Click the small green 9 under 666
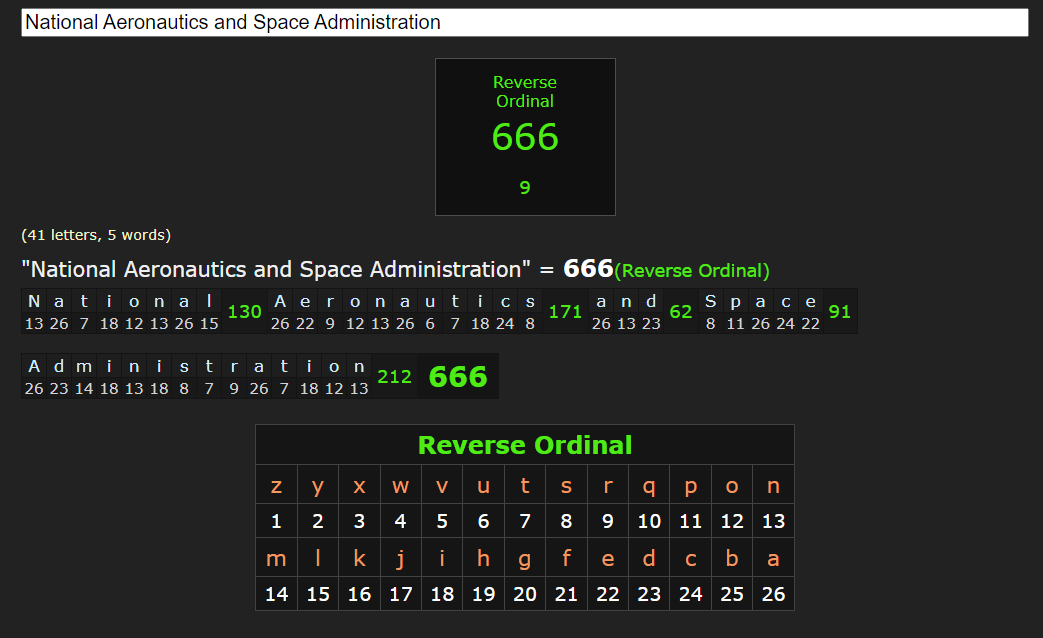Image resolution: width=1043 pixels, height=638 pixels. 525,188
